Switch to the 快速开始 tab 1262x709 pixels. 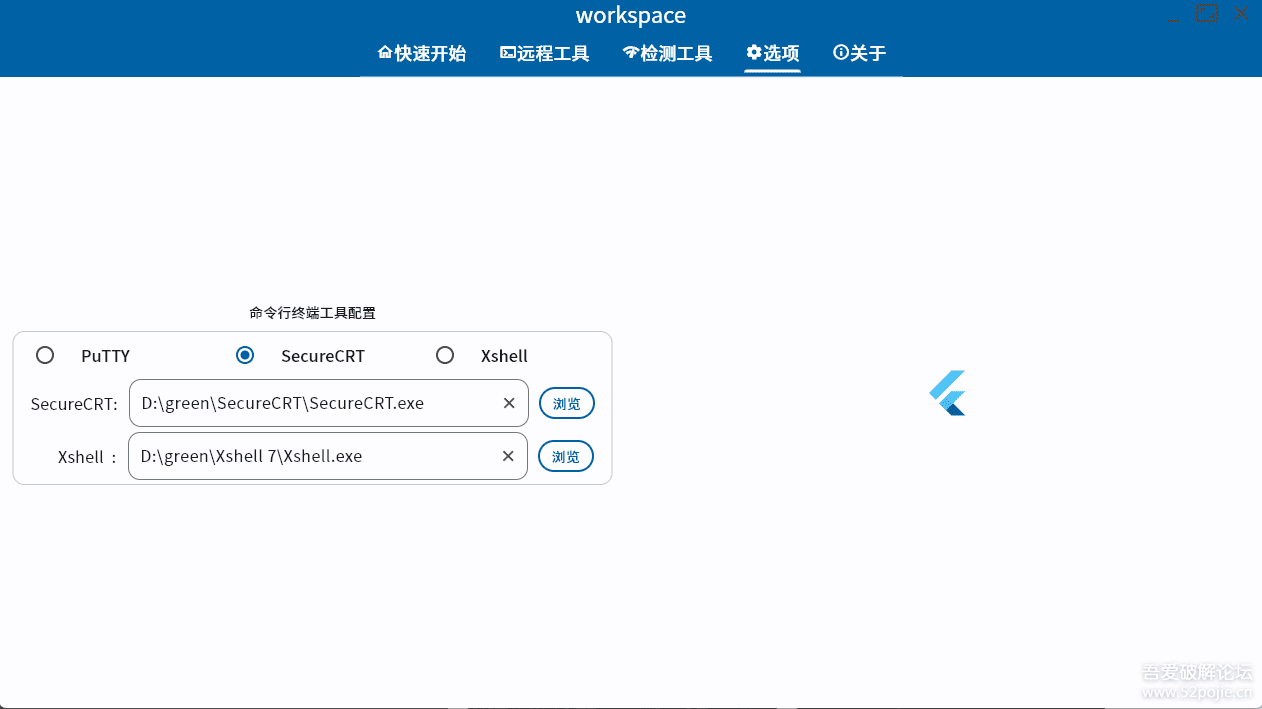click(422, 53)
